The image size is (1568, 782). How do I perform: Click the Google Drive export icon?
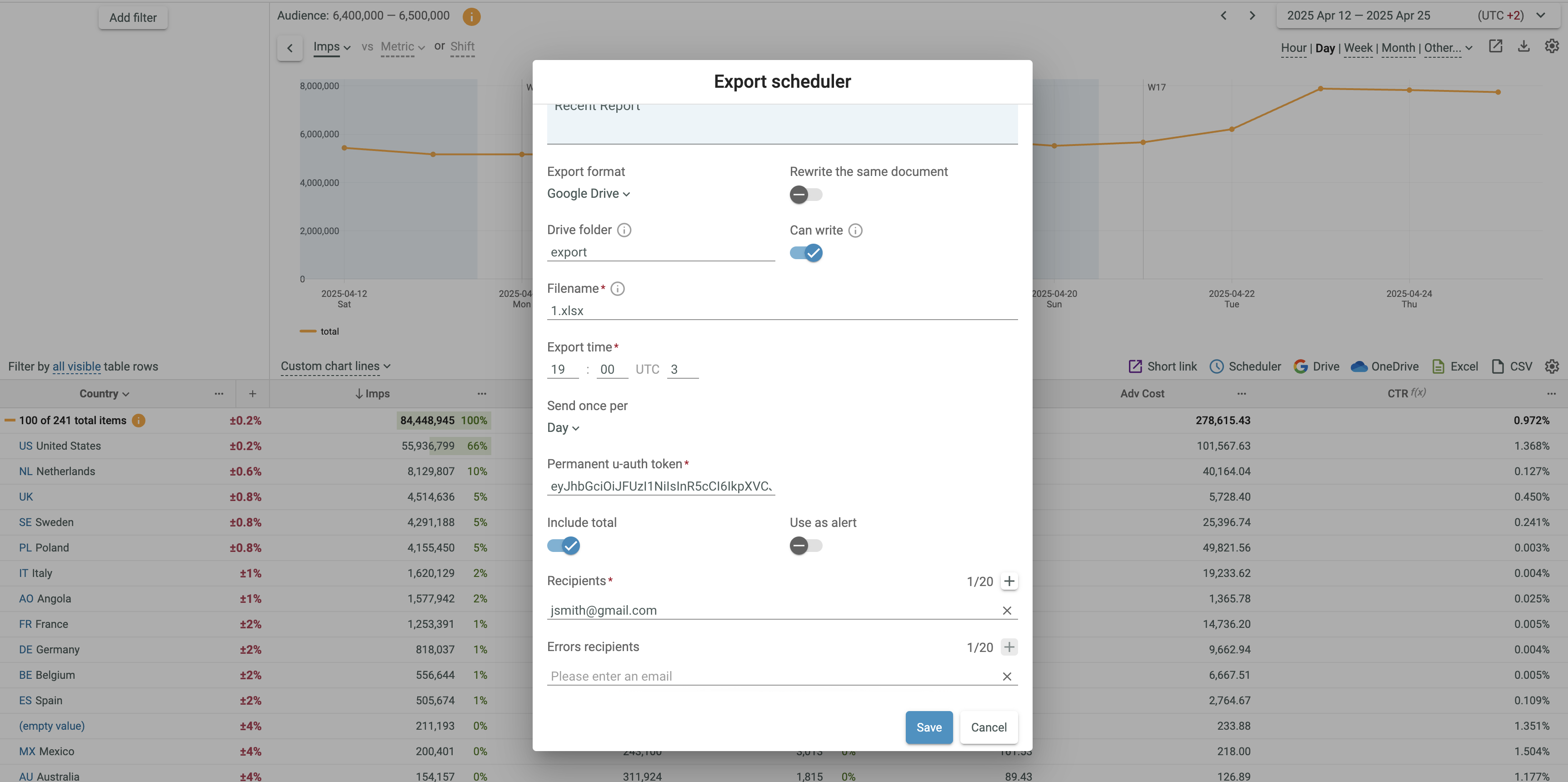click(1301, 366)
